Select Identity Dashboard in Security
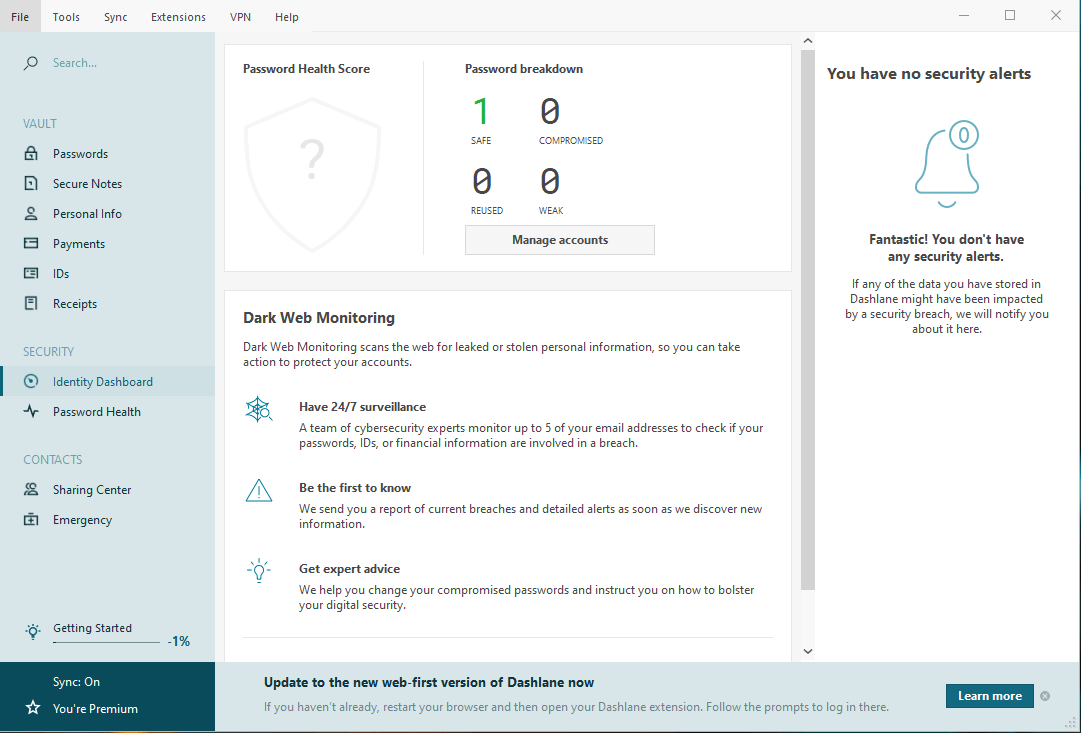The width and height of the screenshot is (1081, 733). point(108,381)
